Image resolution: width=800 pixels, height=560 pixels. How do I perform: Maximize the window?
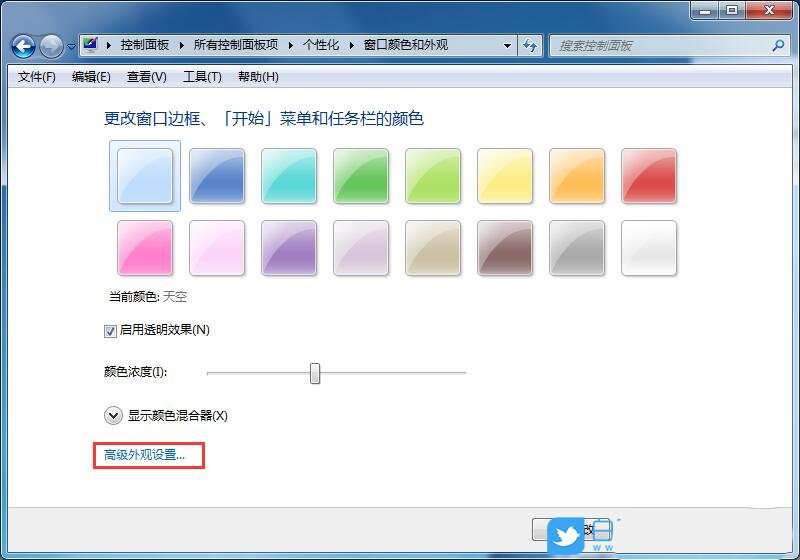[x=732, y=10]
